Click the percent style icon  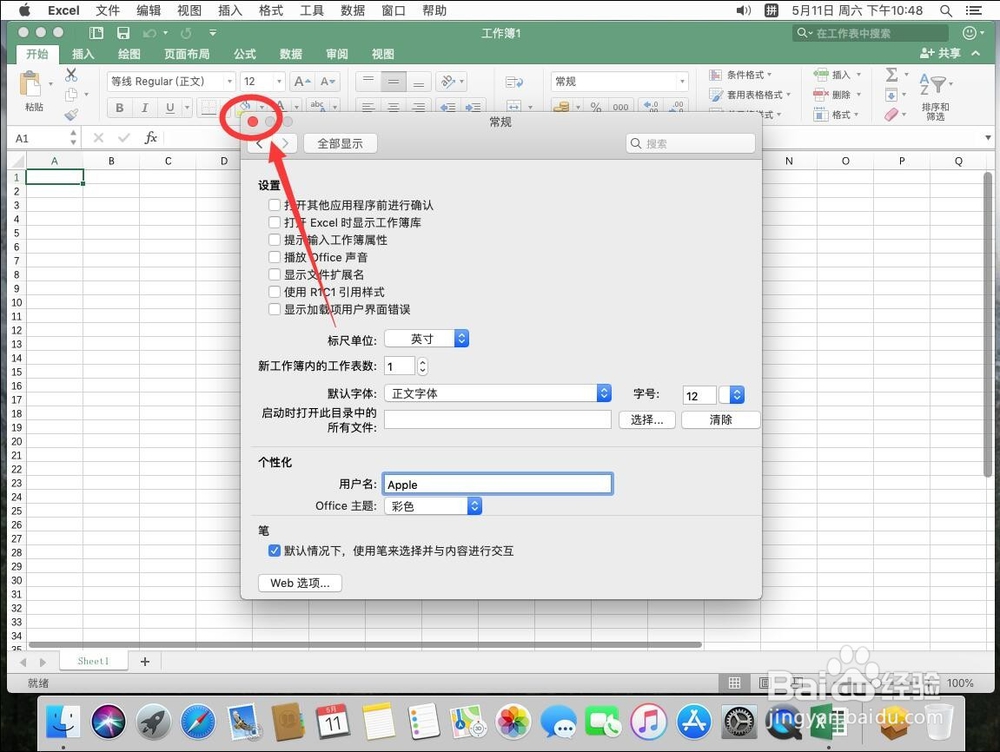596,107
